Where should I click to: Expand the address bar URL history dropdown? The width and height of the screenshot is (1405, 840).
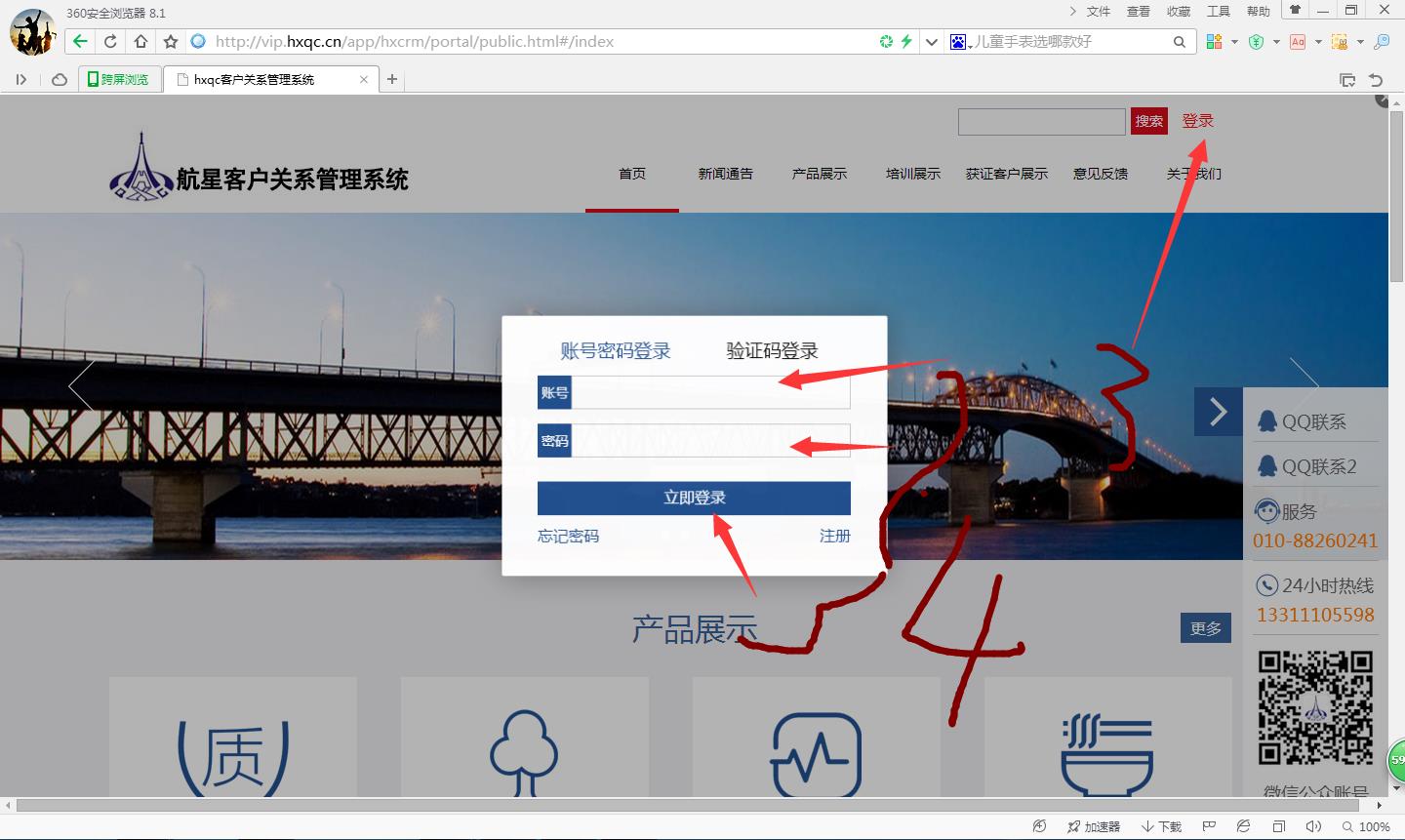pyautogui.click(x=931, y=41)
